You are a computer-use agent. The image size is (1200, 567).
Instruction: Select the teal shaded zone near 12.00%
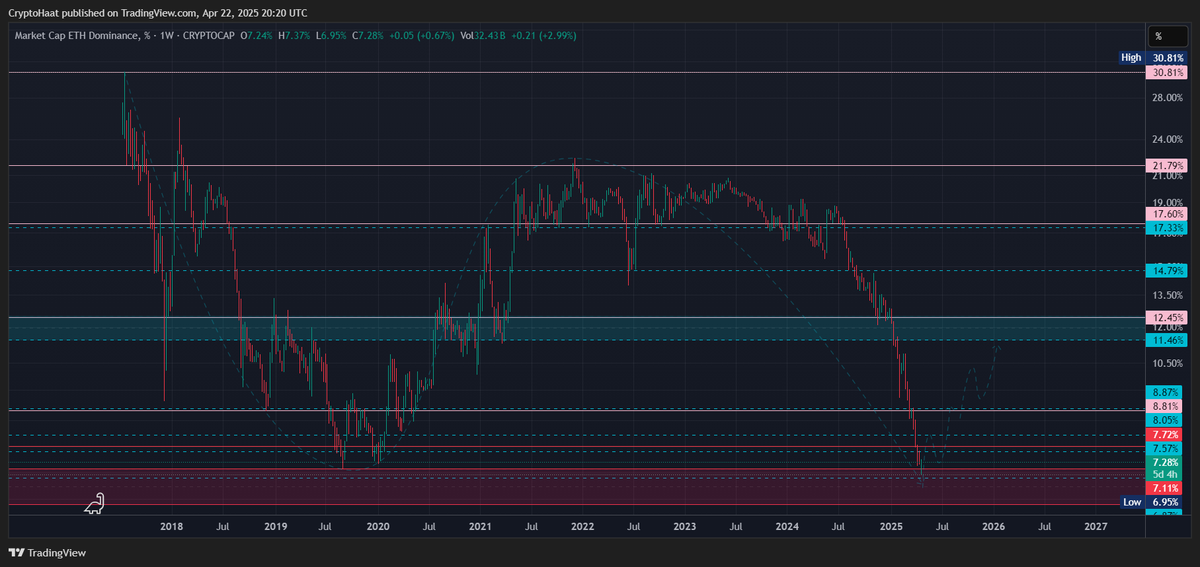[x=576, y=329]
